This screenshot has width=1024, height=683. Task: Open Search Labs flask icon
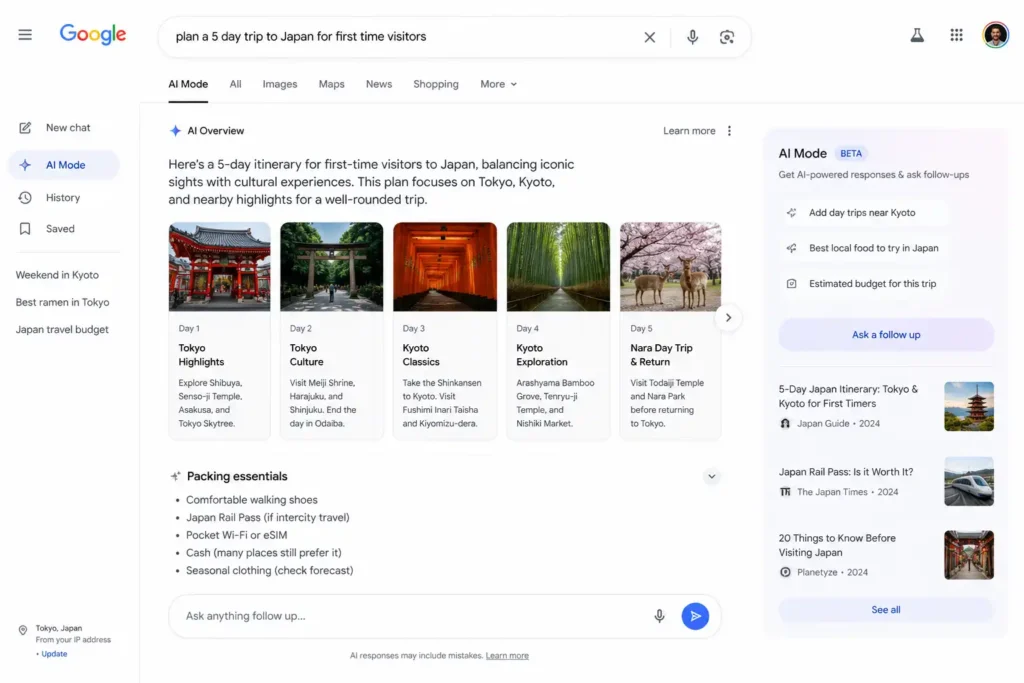pyautogui.click(x=917, y=35)
